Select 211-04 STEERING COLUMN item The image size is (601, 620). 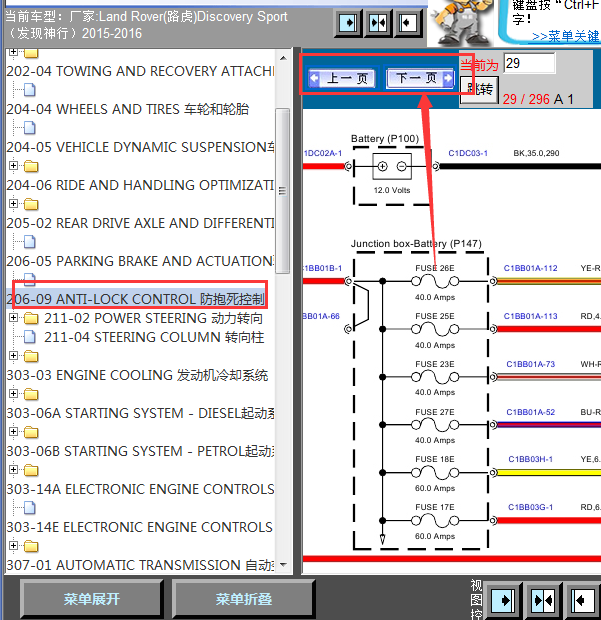tap(154, 337)
